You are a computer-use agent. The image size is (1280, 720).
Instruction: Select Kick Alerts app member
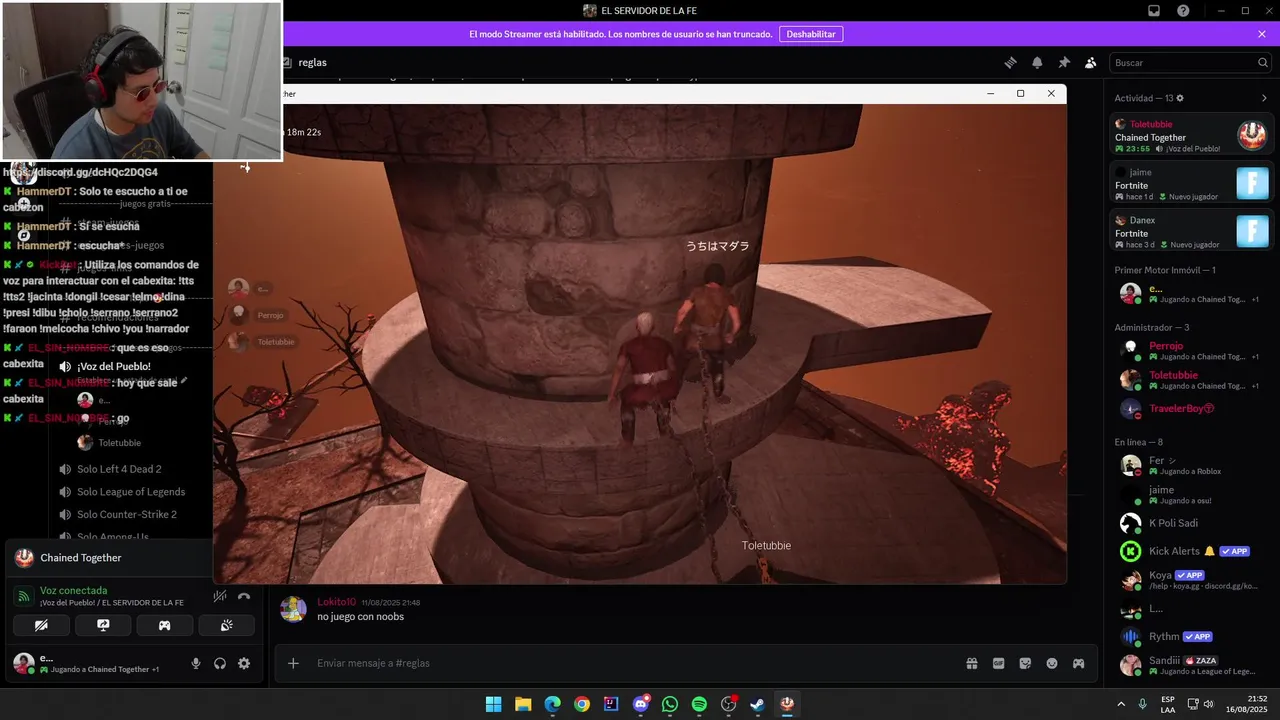tap(1192, 551)
